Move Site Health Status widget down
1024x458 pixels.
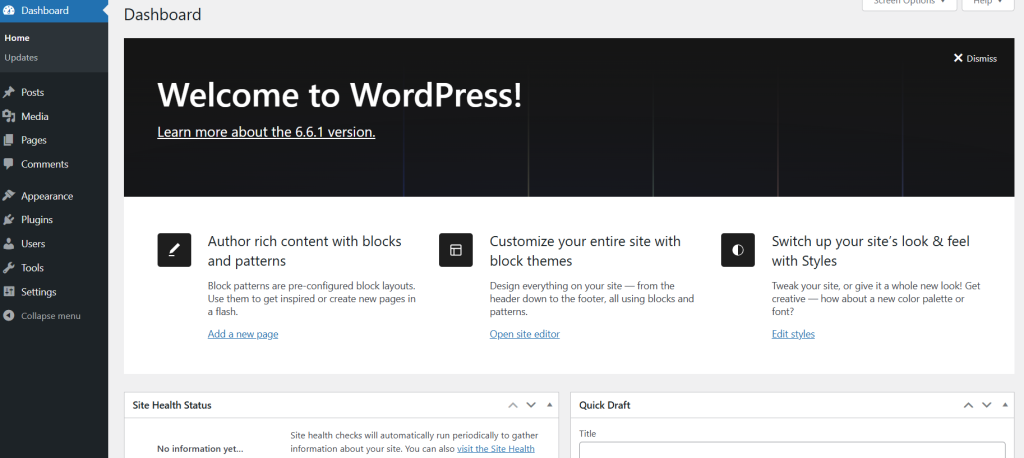(531, 405)
